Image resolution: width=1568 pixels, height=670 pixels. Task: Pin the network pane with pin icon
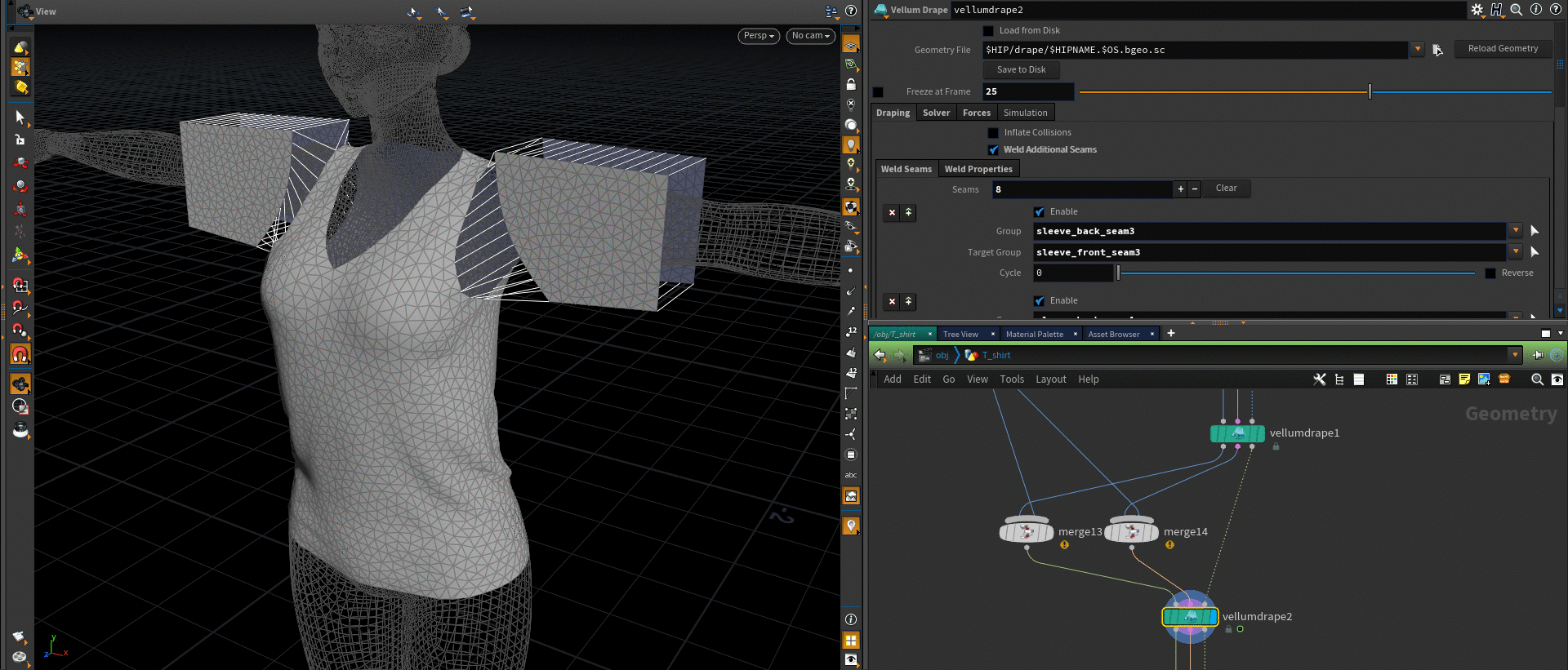1538,355
